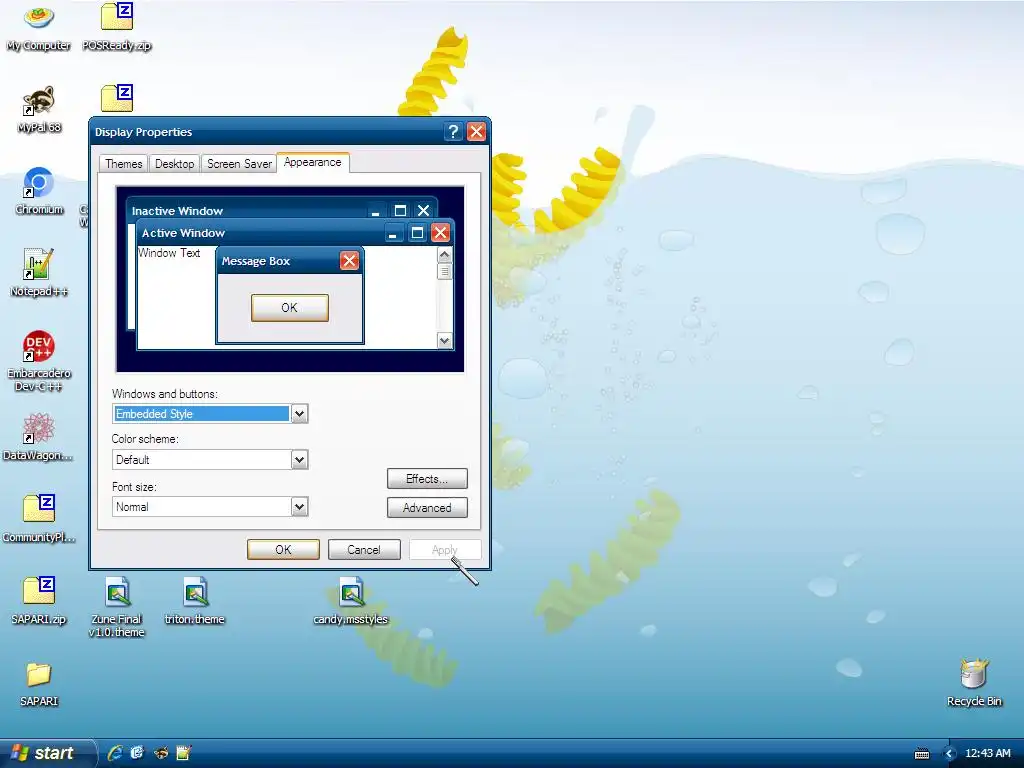Viewport: 1024px width, 768px height.
Task: Open the Notepad++ desktop shortcut
Action: point(39,273)
